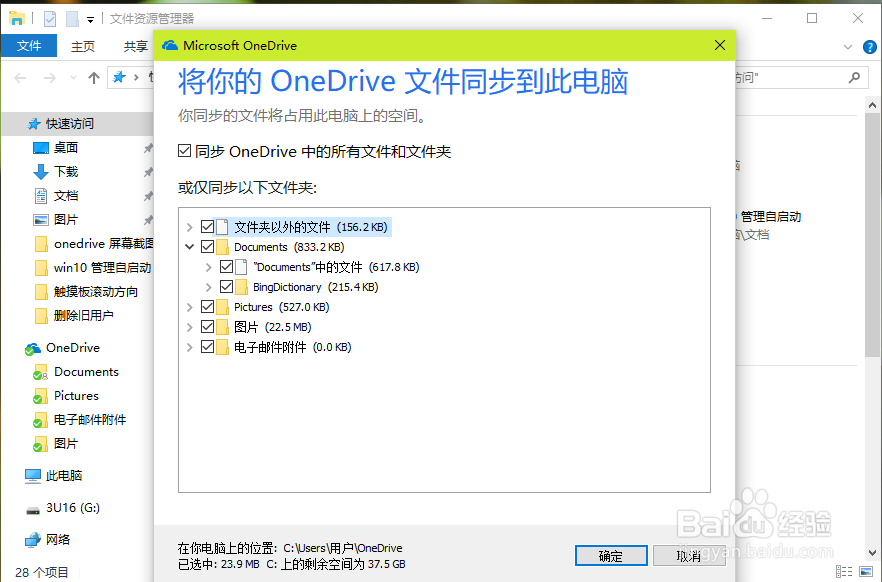Click the synced Documents folder icon under OneDrive
This screenshot has height=582, width=882.
40,372
